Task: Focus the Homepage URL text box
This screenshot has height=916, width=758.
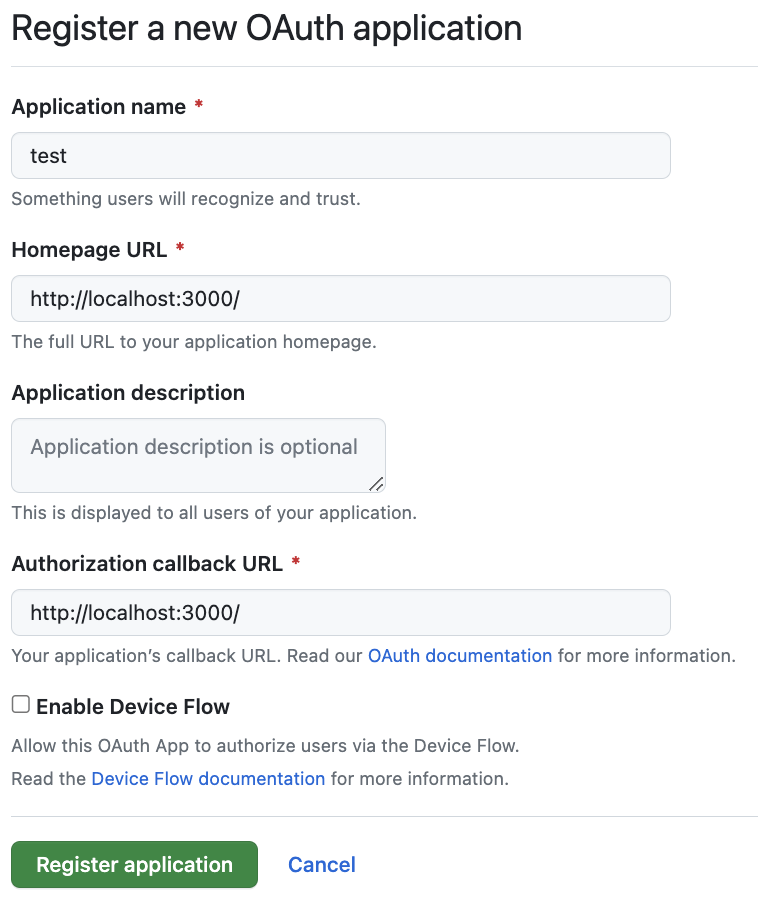Action: coord(340,299)
